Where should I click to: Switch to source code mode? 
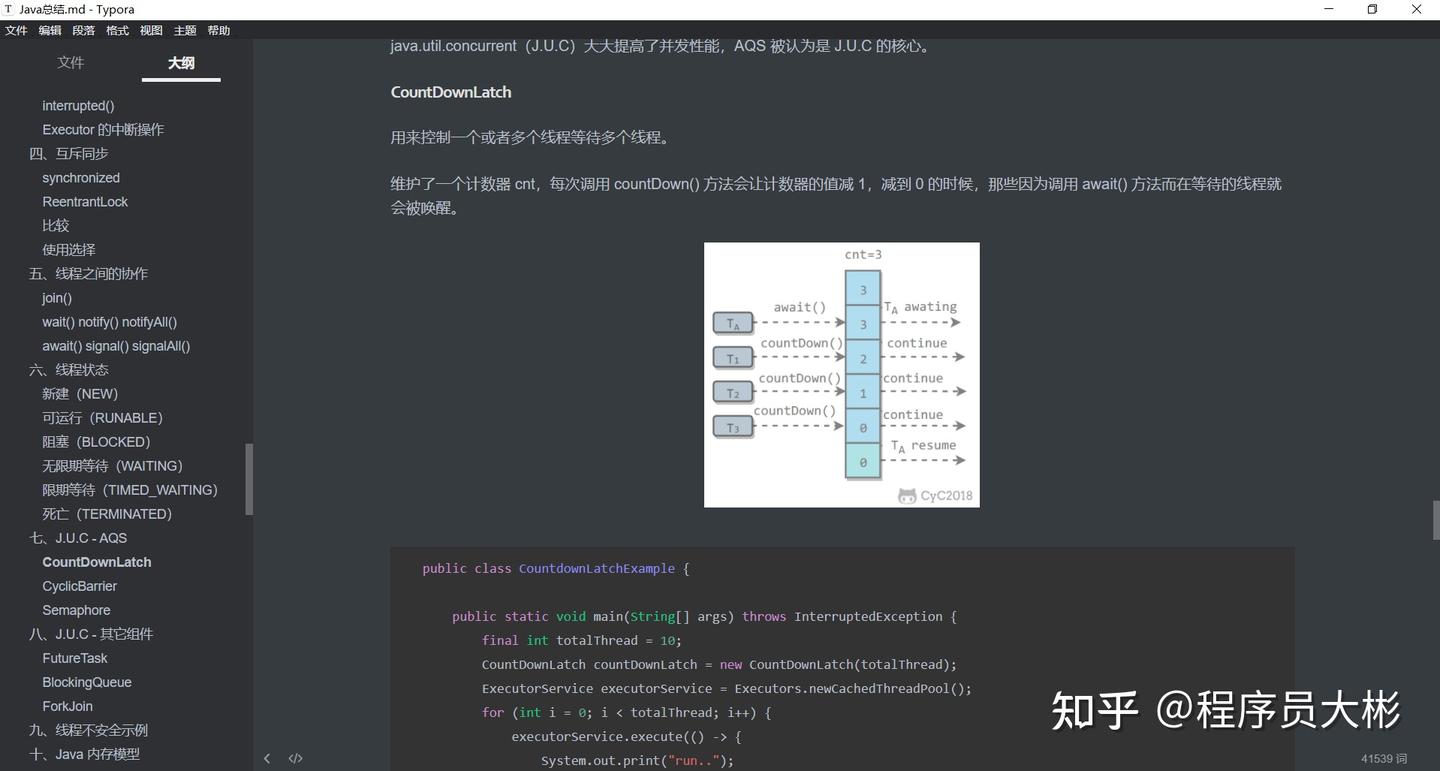point(295,758)
